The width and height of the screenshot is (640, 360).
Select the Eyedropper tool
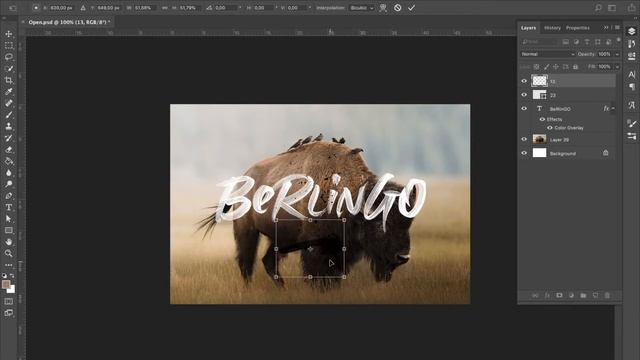(x=9, y=91)
